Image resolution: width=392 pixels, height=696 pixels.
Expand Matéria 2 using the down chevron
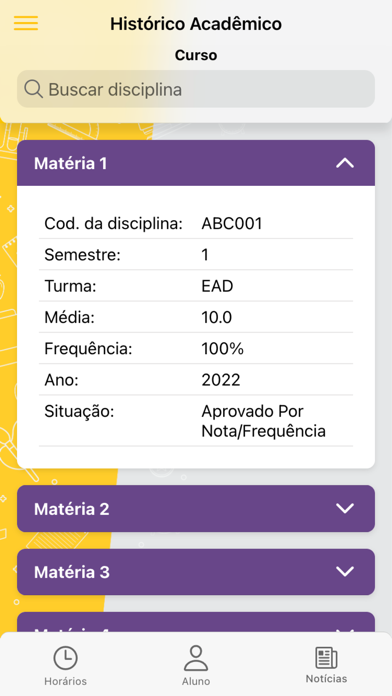tap(345, 508)
